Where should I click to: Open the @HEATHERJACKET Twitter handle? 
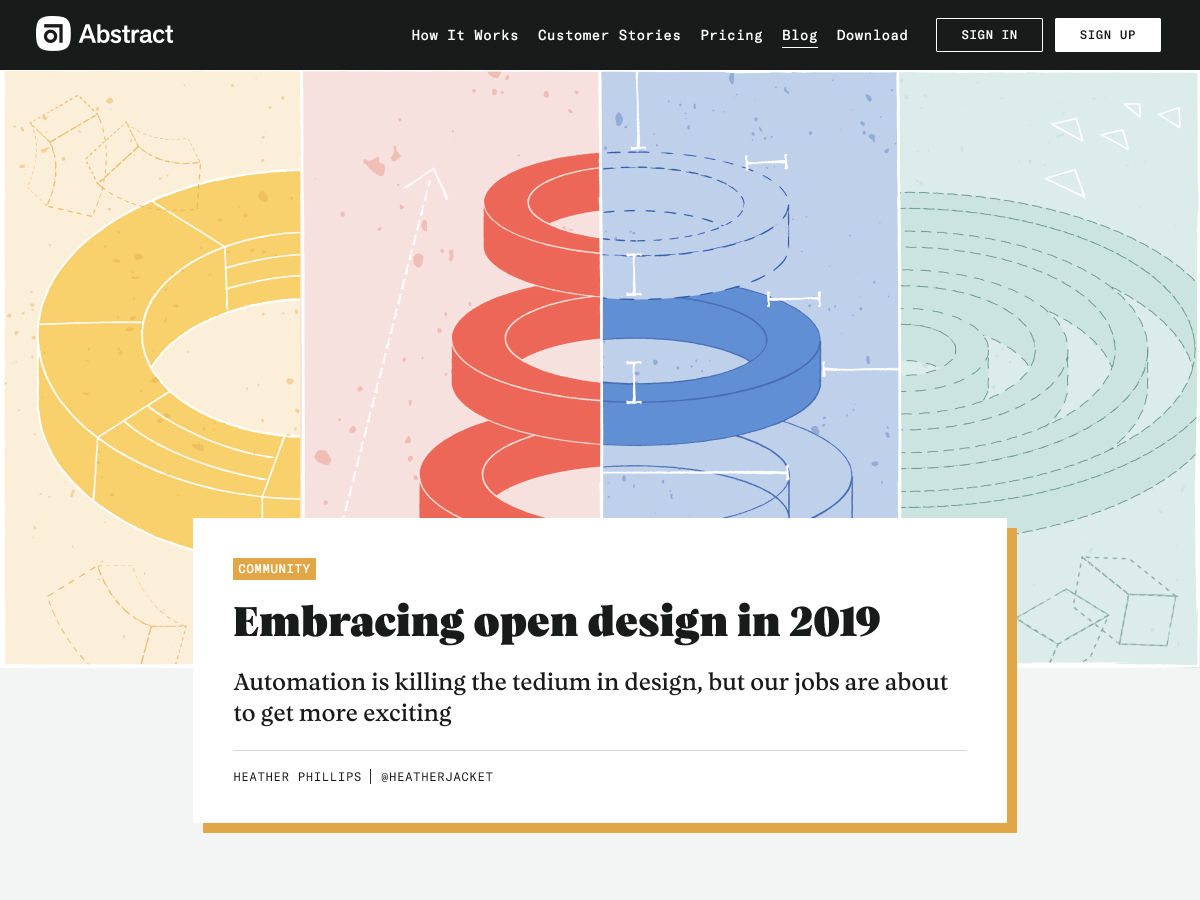point(437,777)
